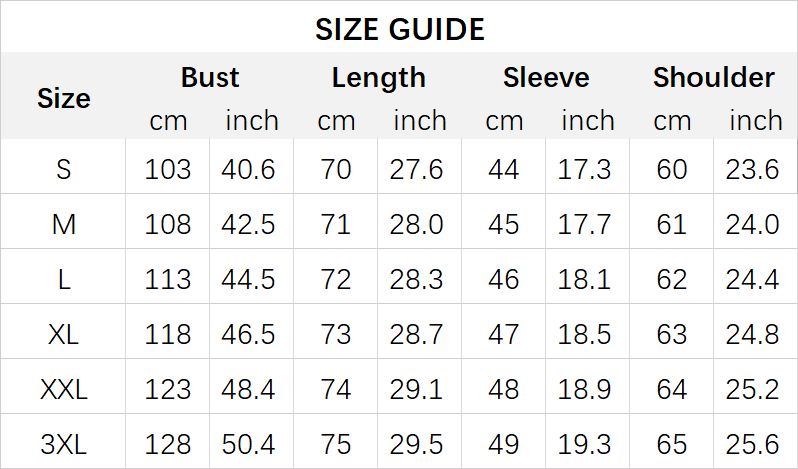Select the M size row label
The image size is (798, 469).
click(64, 224)
